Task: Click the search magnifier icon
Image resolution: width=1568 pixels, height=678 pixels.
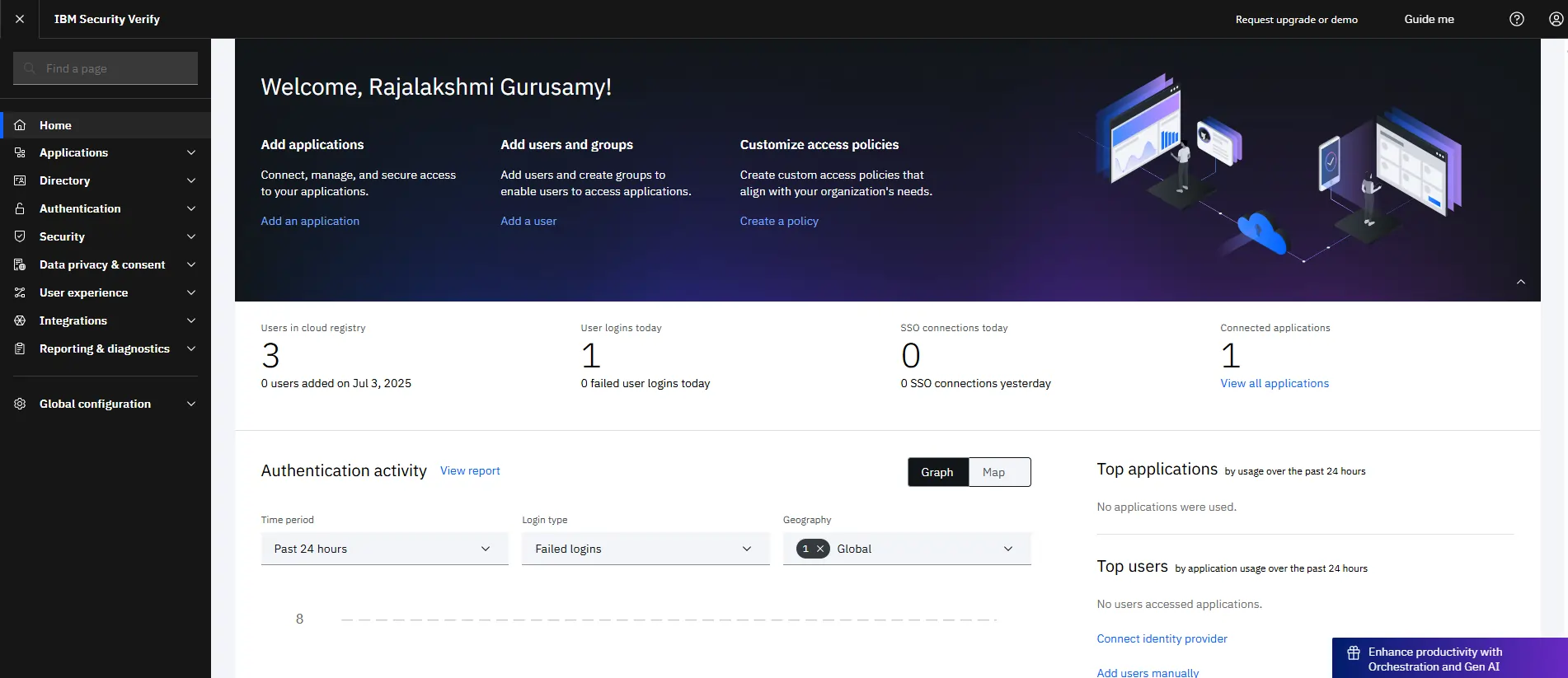Action: [x=30, y=68]
